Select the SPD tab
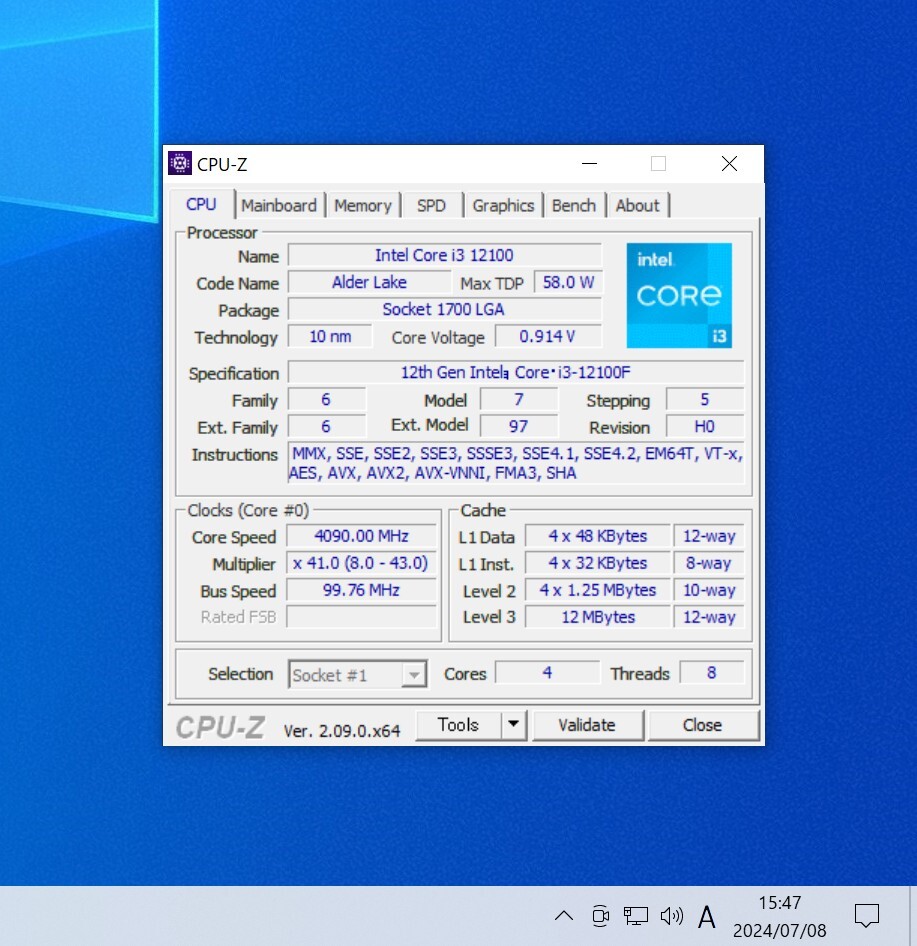This screenshot has height=946, width=917. point(431,205)
